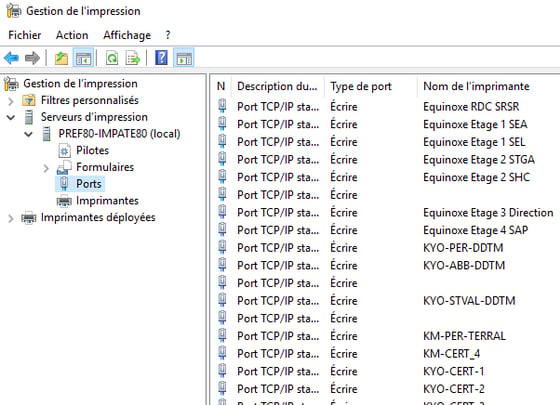Click the port icon for KYO-PER-DDTM row
Screen dimensions: 560x405
click(x=222, y=247)
